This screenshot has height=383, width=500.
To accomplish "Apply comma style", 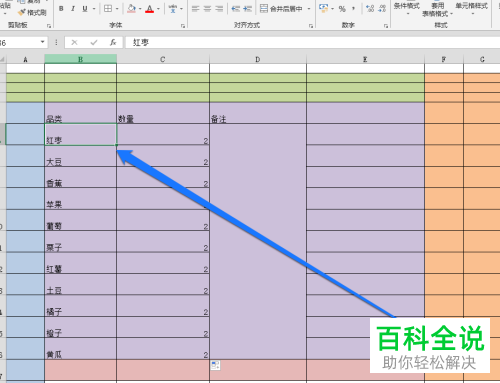I will [353, 9].
